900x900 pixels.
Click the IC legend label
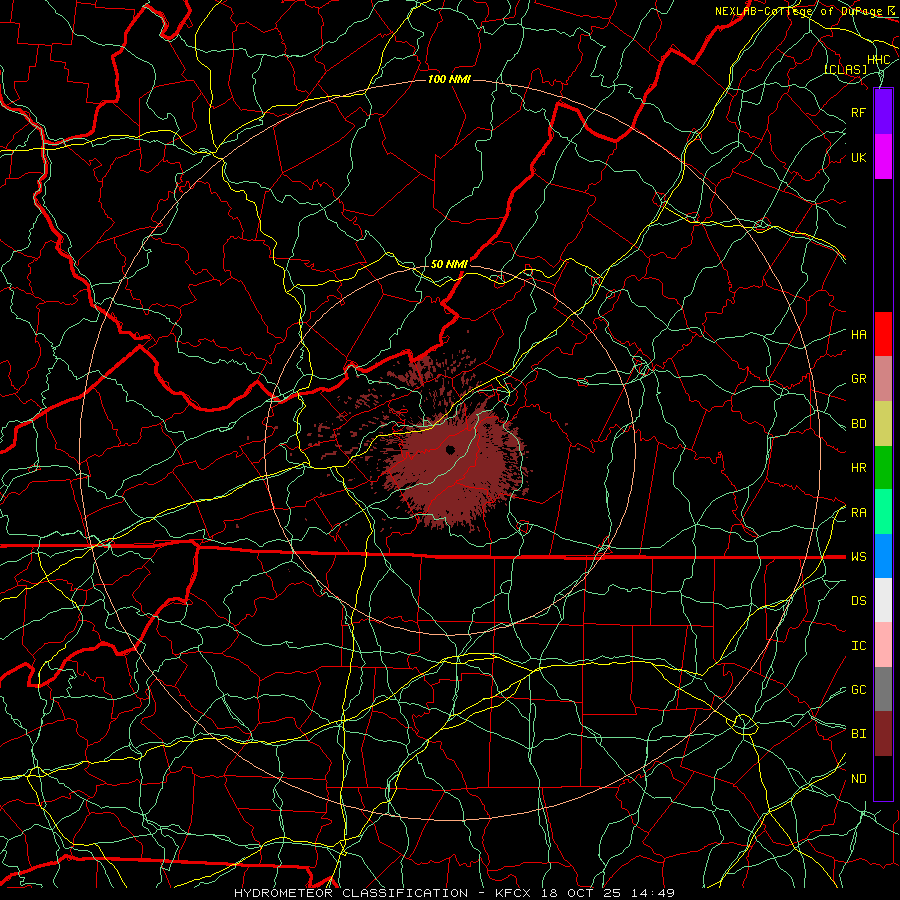(x=859, y=646)
